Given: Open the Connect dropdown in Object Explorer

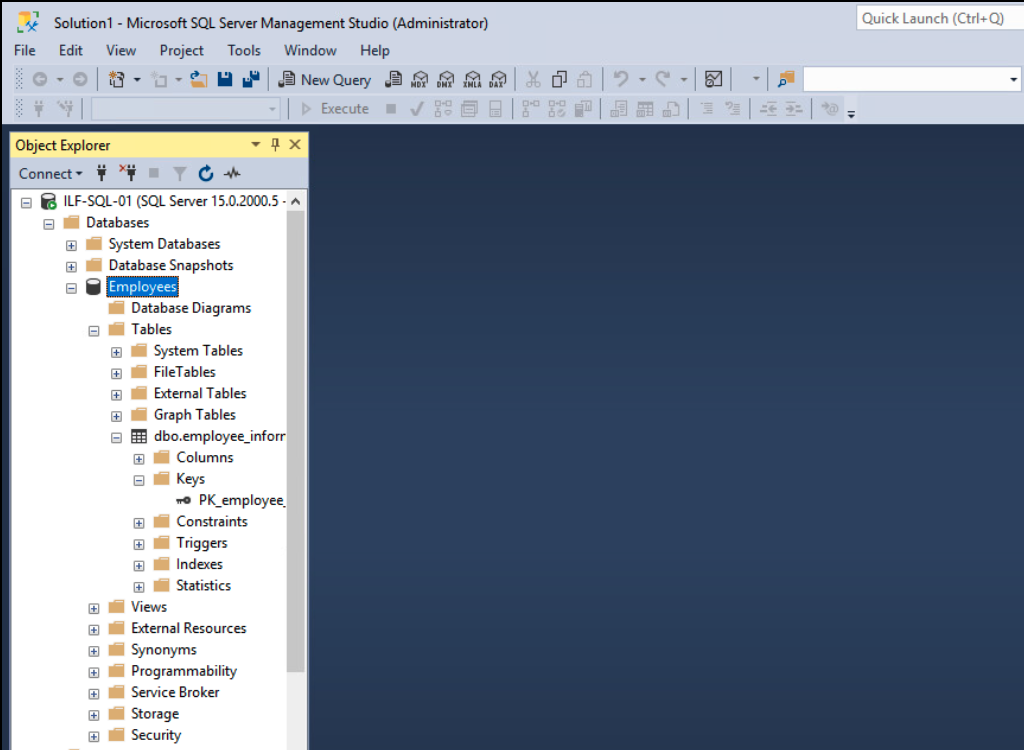Looking at the screenshot, I should coord(50,174).
